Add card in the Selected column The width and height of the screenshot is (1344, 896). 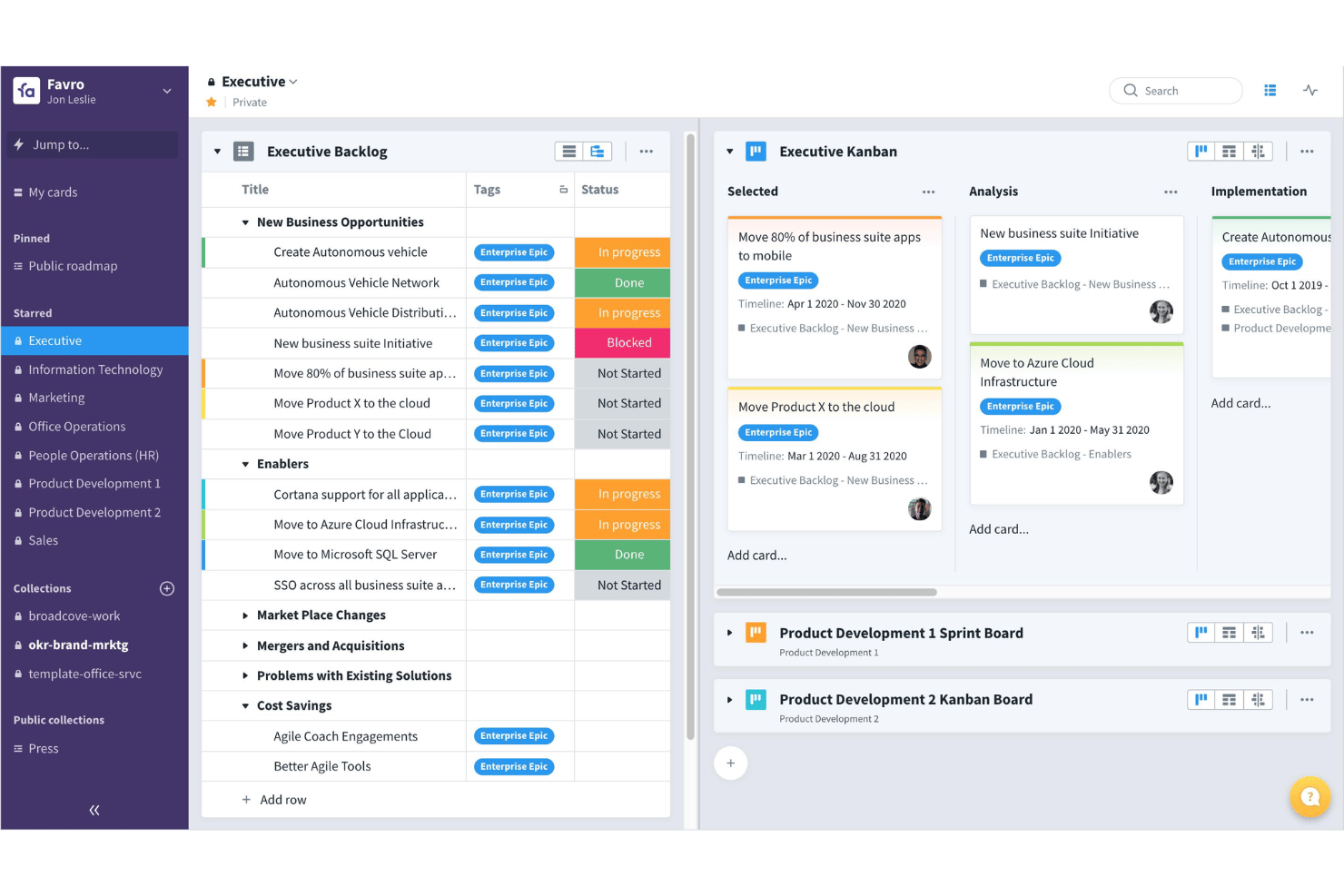tap(757, 556)
